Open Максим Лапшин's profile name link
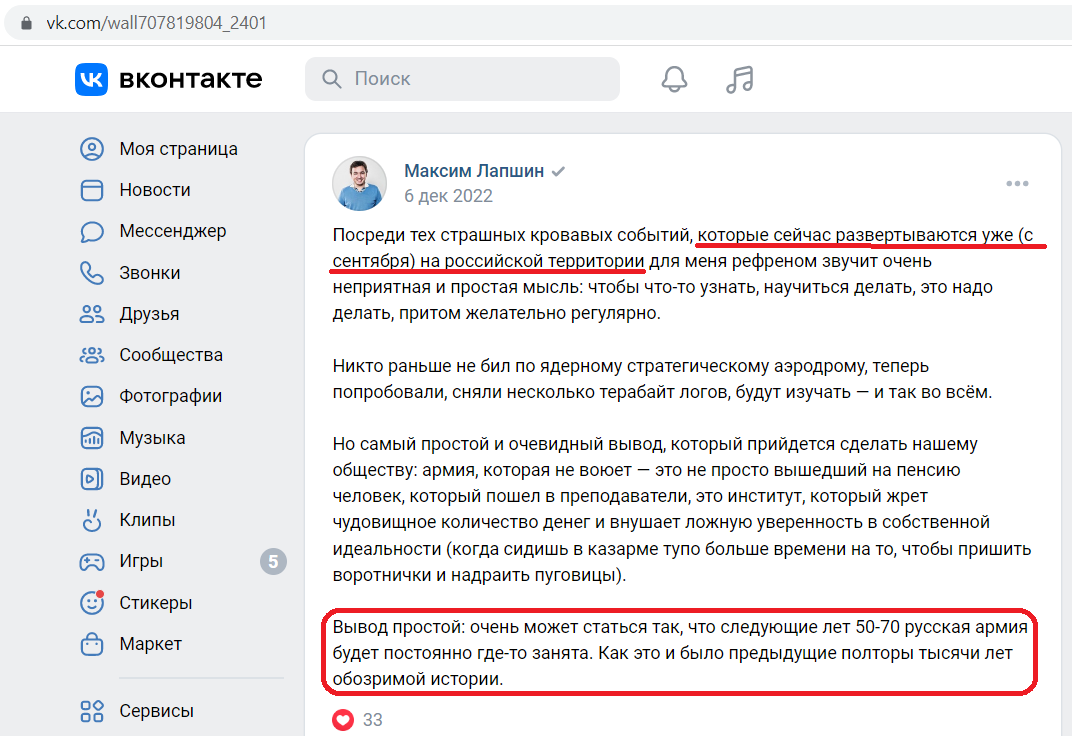 (x=474, y=171)
